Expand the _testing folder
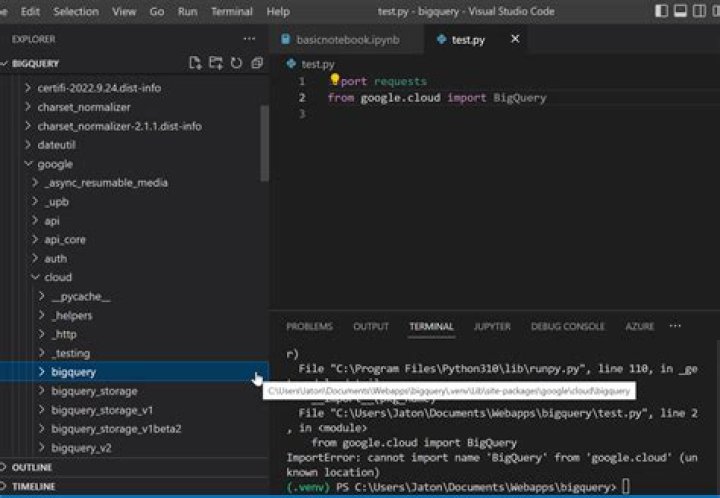 [x=133, y=353]
